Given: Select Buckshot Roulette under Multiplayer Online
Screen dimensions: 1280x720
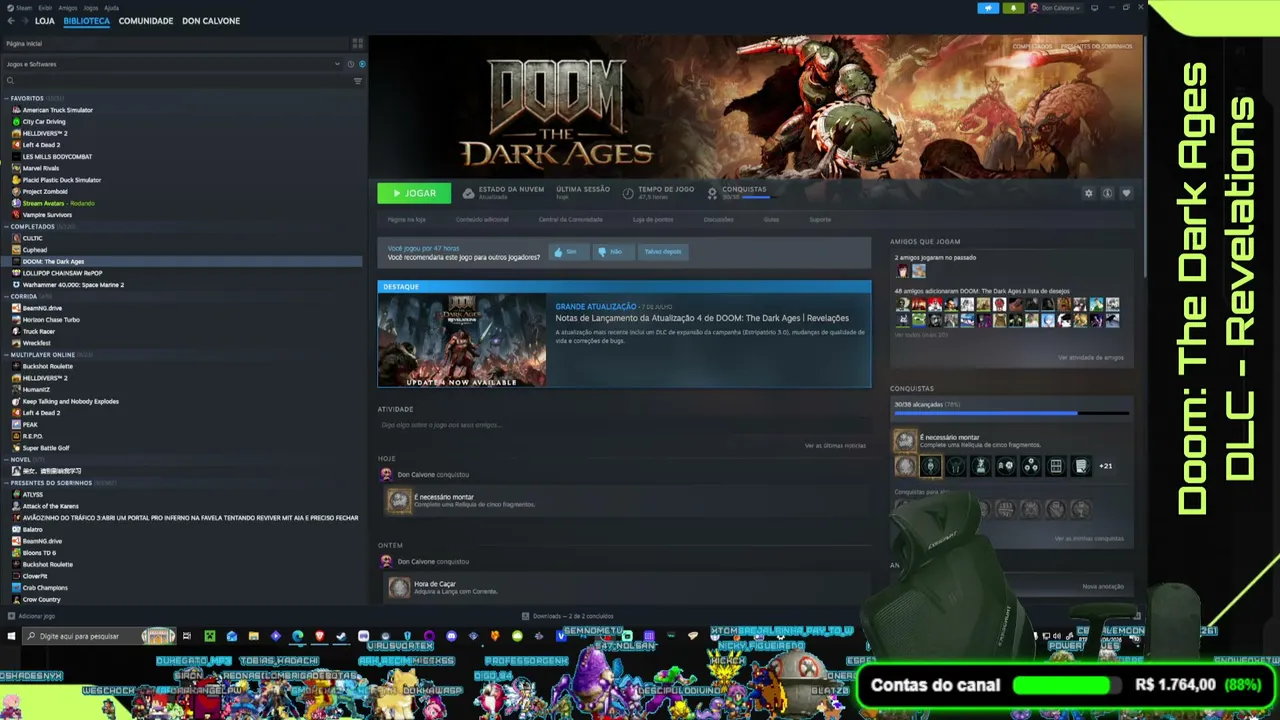Looking at the screenshot, I should pyautogui.click(x=47, y=366).
